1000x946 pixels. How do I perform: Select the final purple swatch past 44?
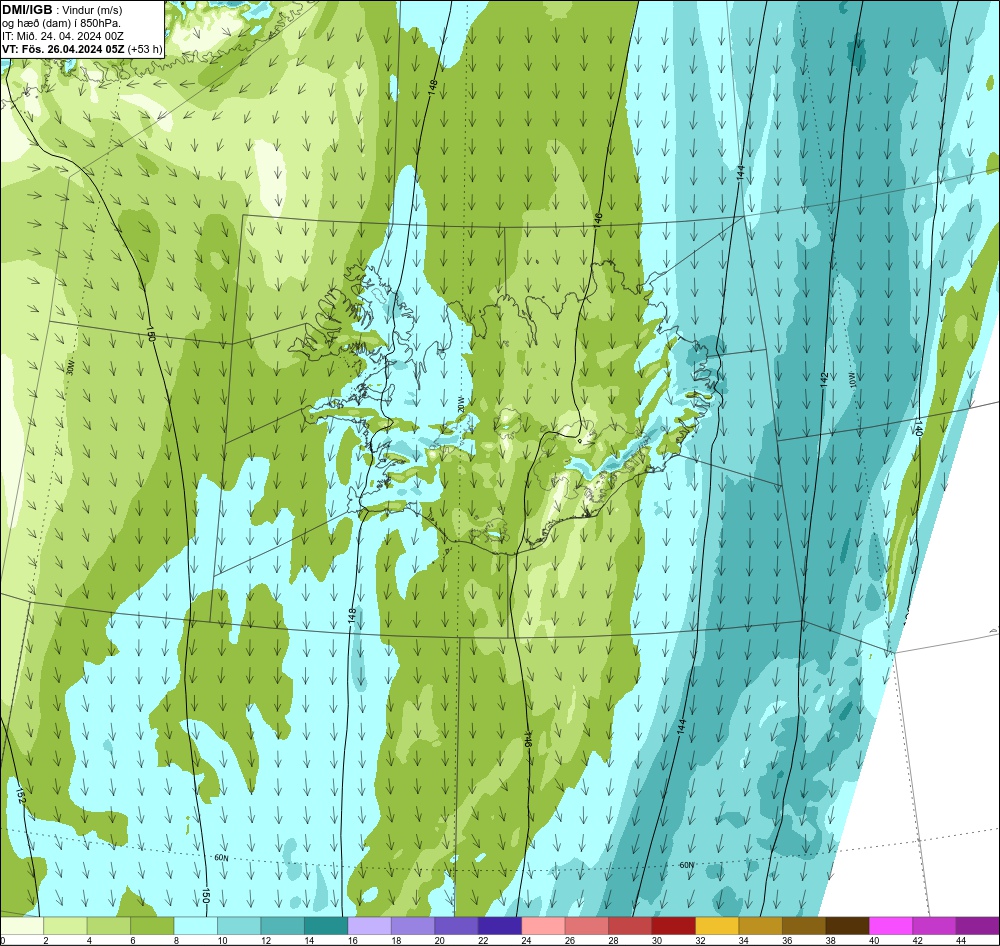(977, 926)
